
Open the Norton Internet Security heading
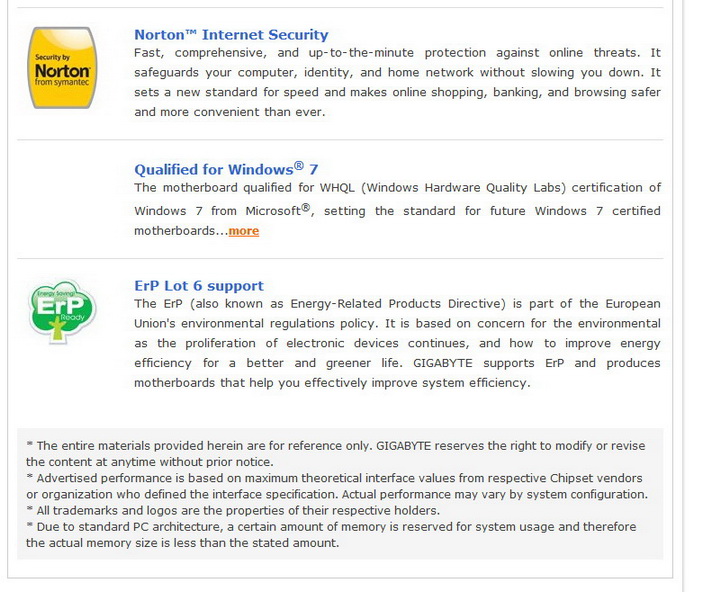coord(231,35)
